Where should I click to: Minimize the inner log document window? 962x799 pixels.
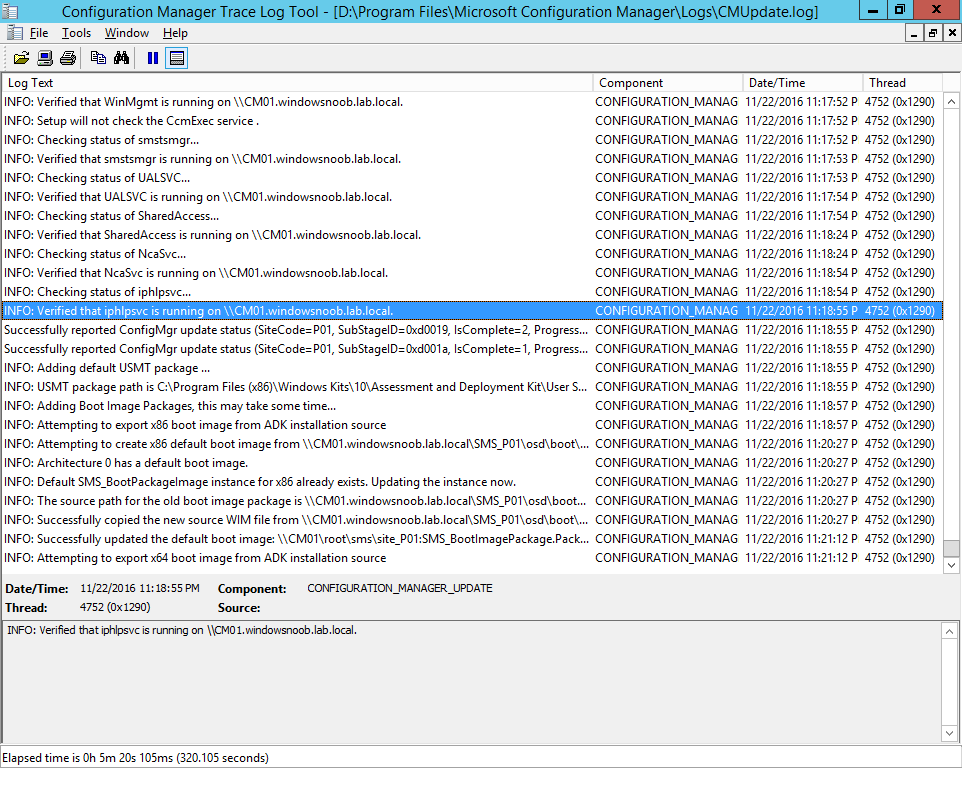click(914, 33)
